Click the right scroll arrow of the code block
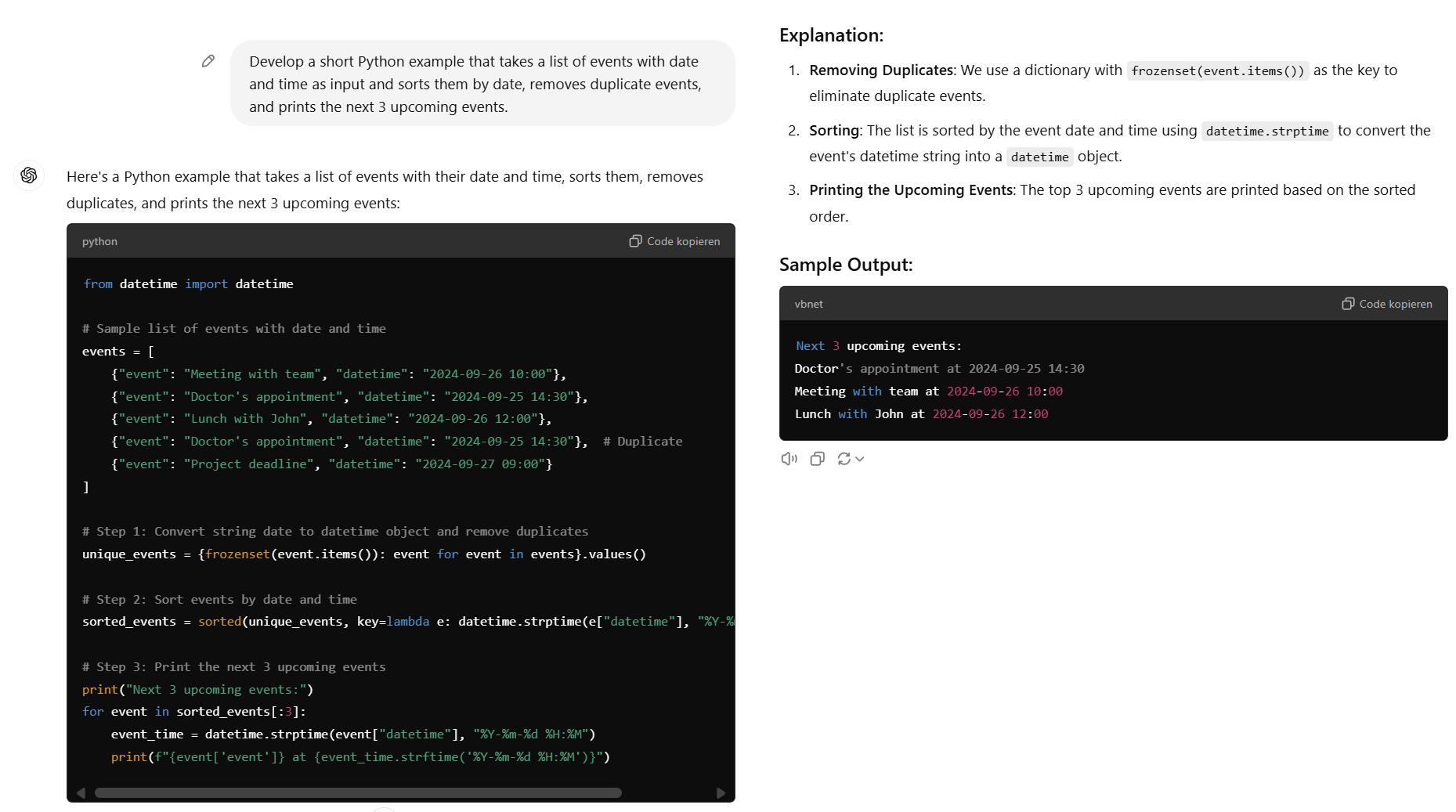This screenshot has height=812, width=1456. (x=721, y=793)
